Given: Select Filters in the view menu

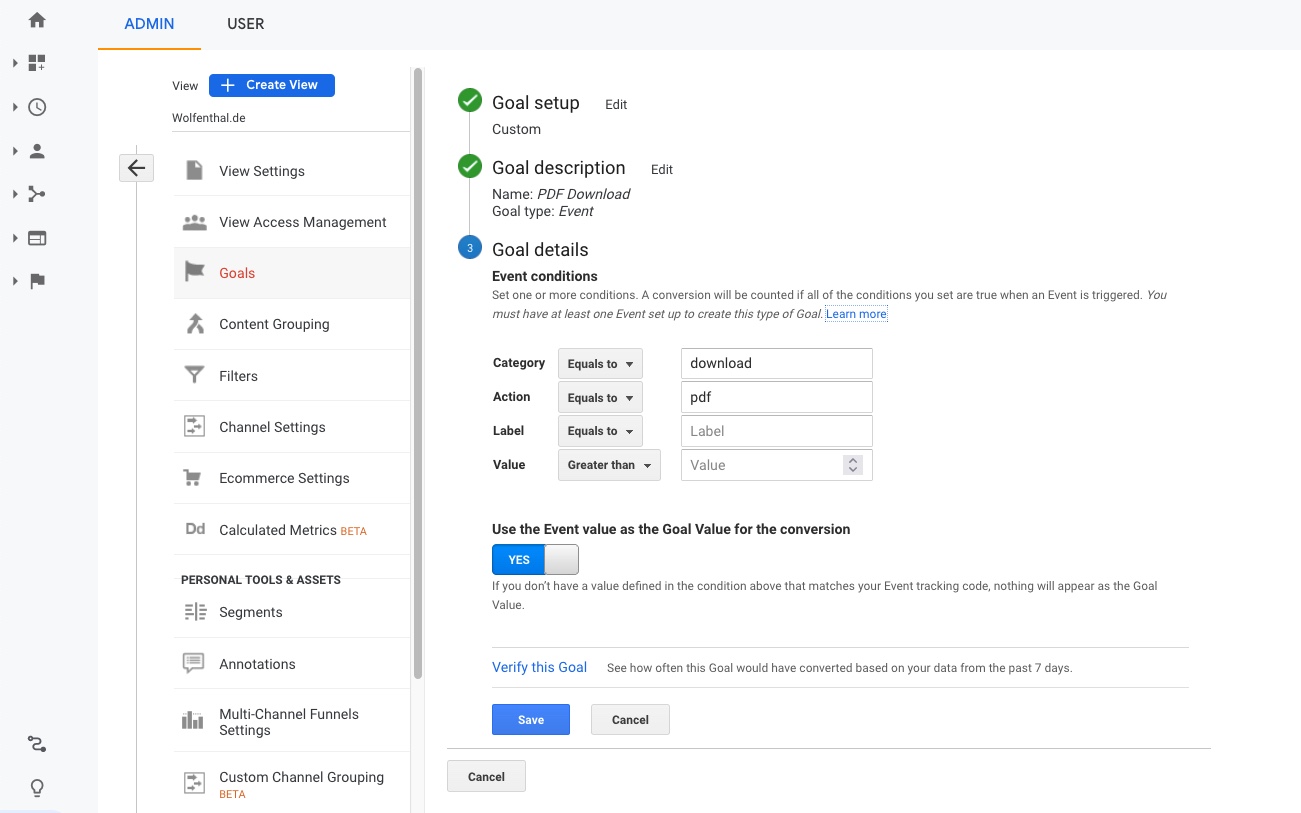Looking at the screenshot, I should coord(238,376).
